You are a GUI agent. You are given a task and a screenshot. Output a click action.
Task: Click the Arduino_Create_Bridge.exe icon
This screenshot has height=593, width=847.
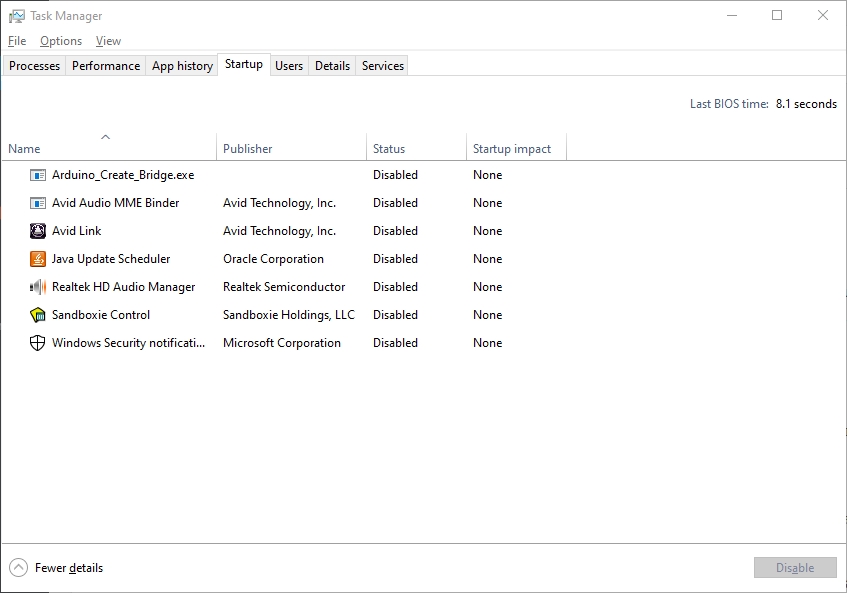[x=37, y=175]
